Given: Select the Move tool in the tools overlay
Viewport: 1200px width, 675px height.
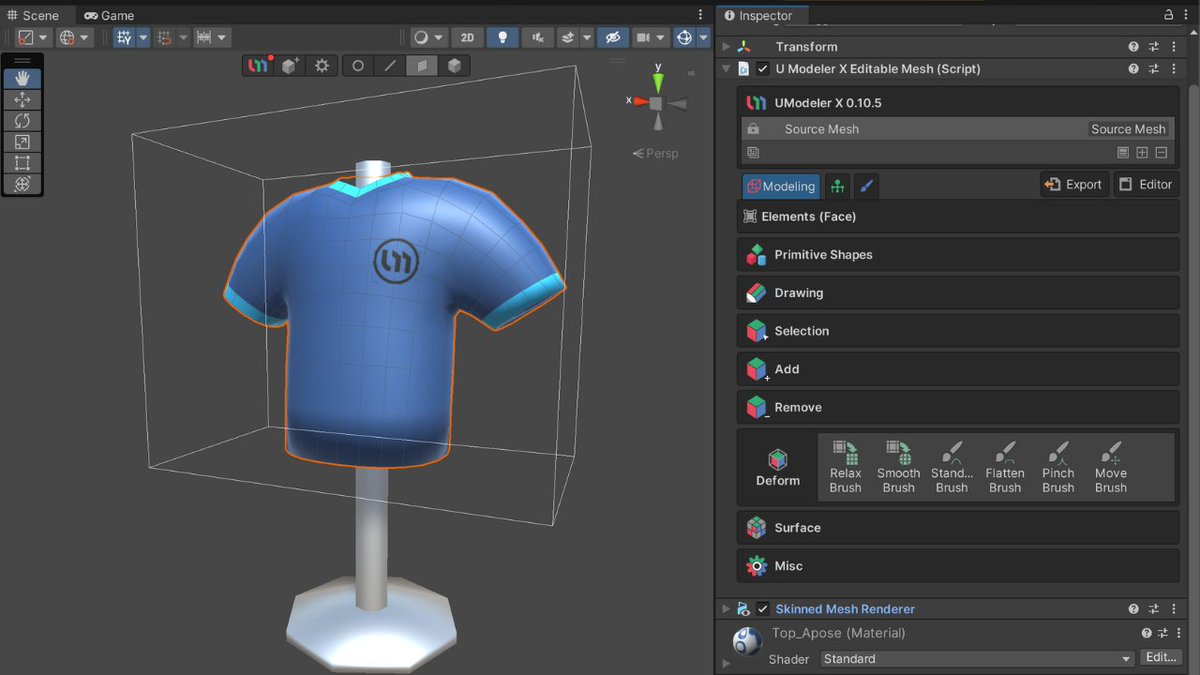Looking at the screenshot, I should click(22, 100).
